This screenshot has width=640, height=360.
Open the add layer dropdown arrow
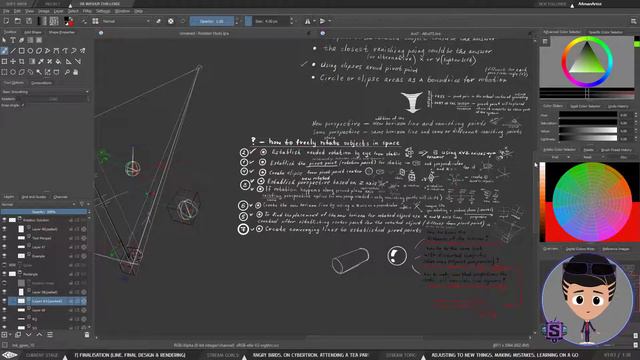click(10, 335)
